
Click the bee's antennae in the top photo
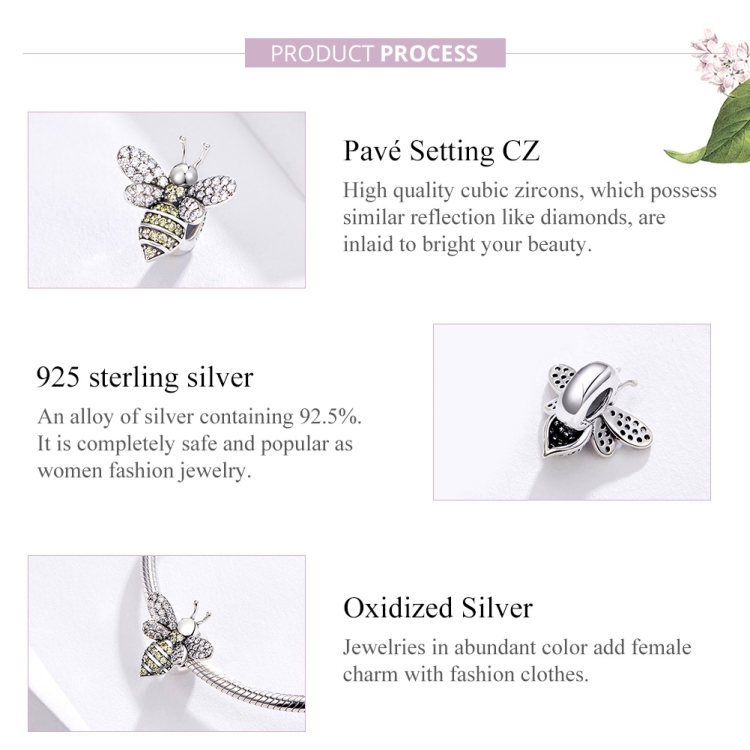coord(200,153)
